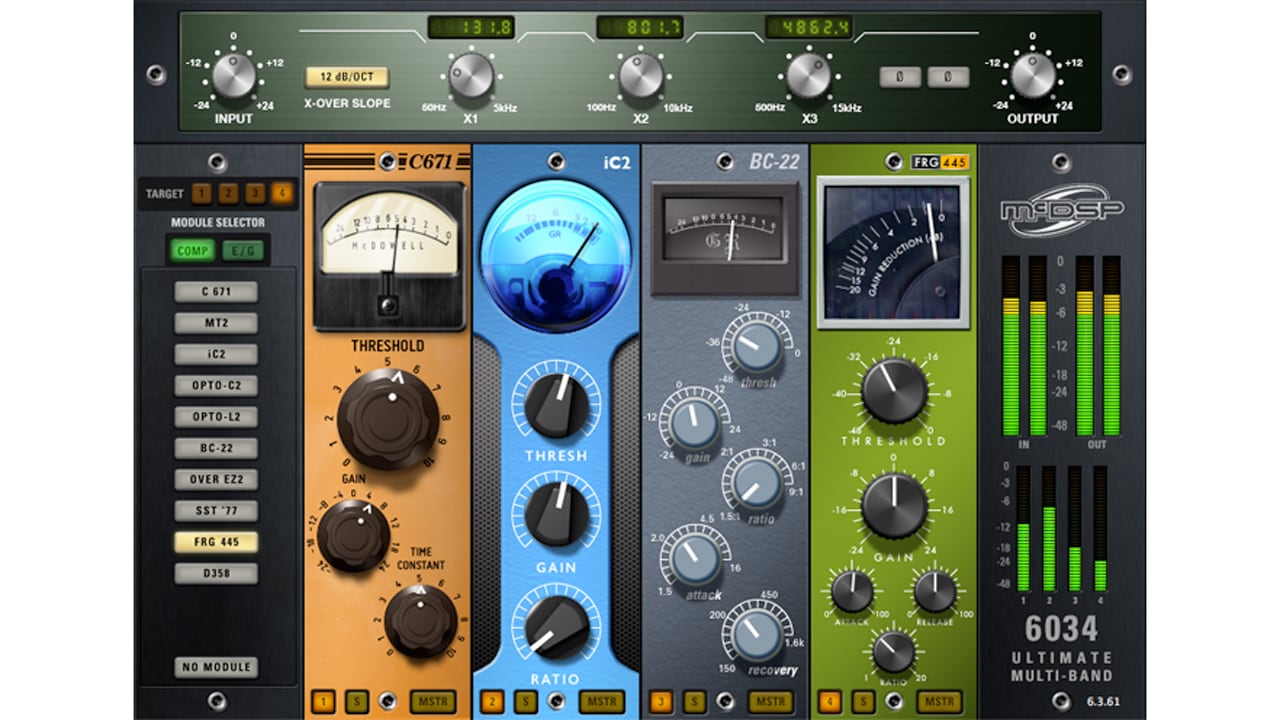1280x720 pixels.
Task: Adjust the FRG 445 ATTACK knob
Action: point(852,591)
